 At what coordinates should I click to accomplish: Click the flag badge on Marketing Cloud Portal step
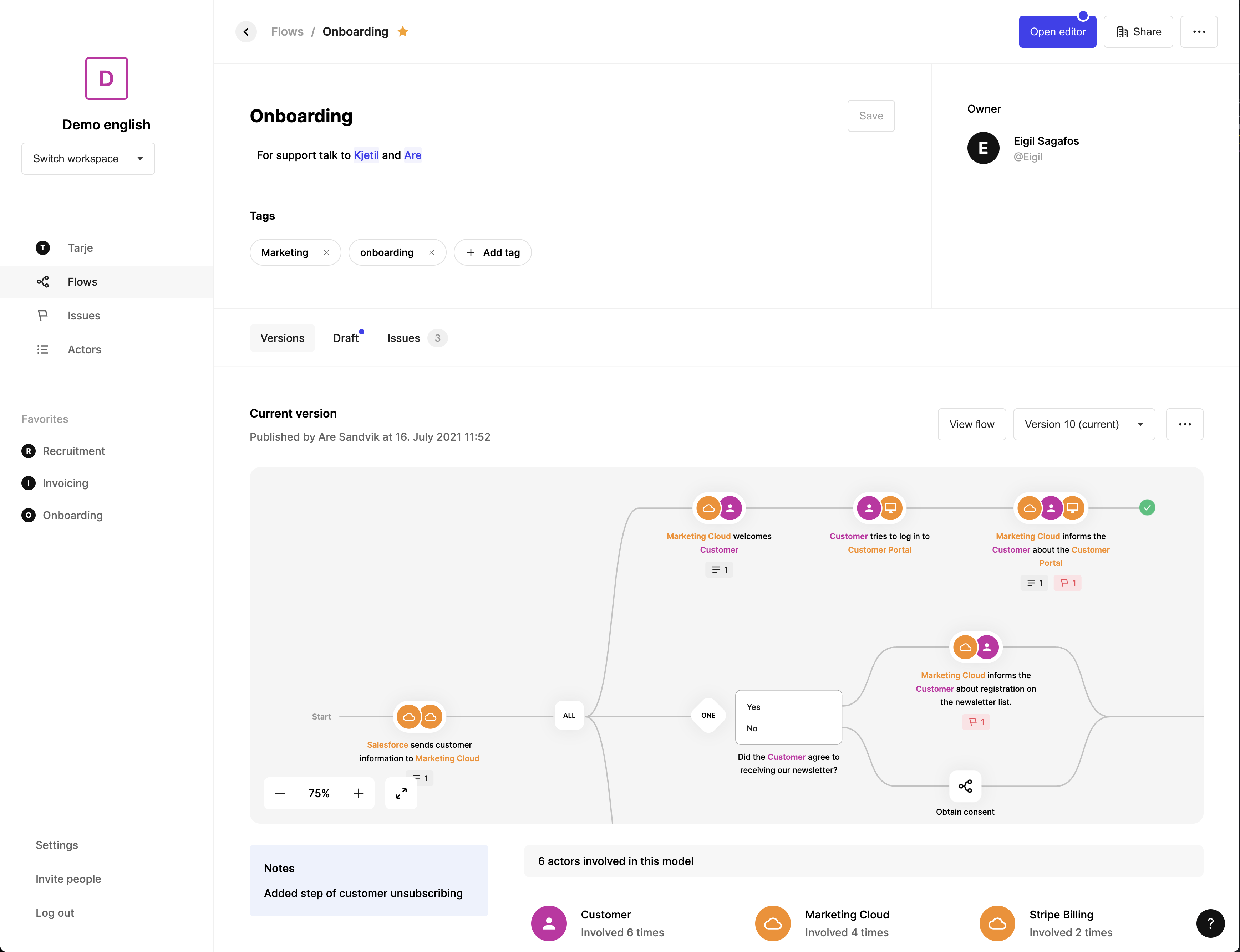pos(1068,583)
